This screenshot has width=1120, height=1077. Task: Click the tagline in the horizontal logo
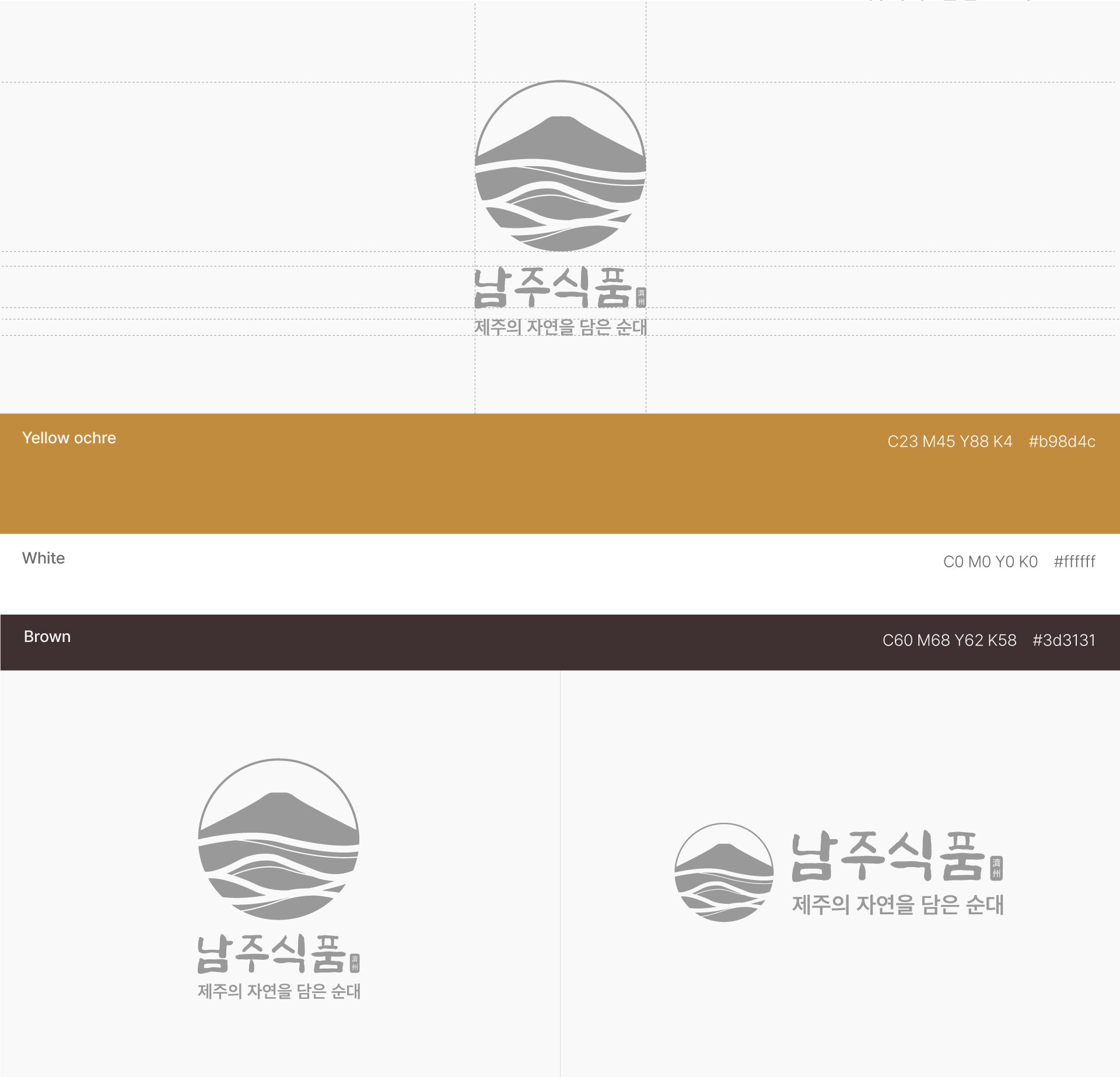(x=898, y=905)
